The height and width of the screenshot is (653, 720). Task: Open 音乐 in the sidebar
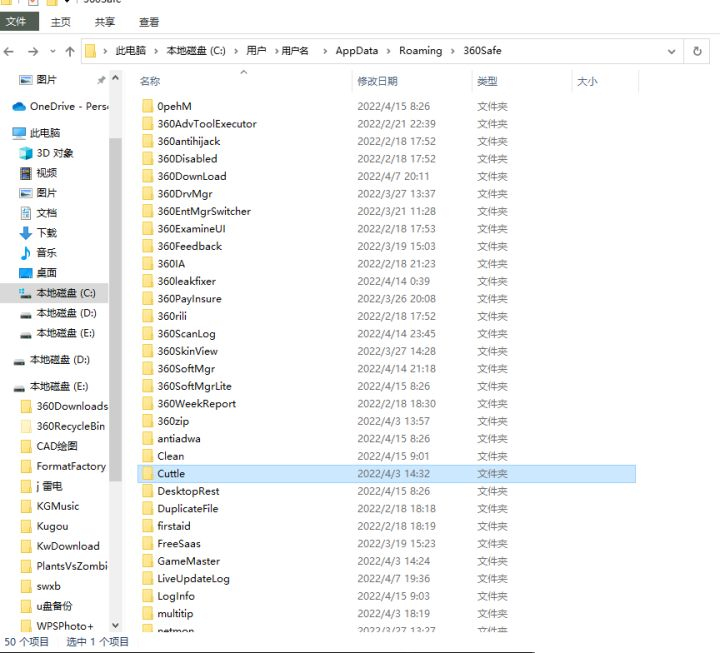[38, 253]
